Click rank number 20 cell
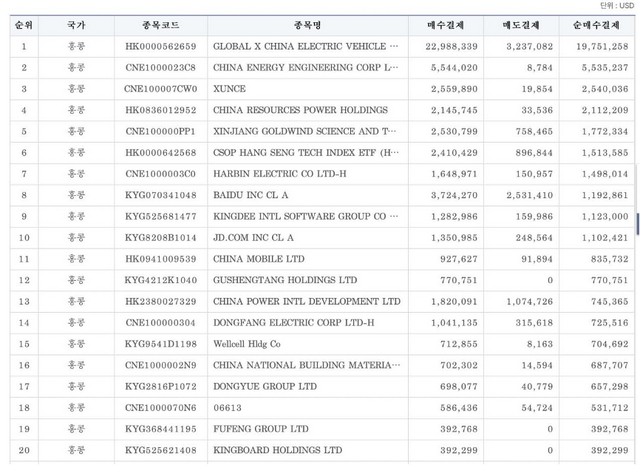 pos(24,450)
